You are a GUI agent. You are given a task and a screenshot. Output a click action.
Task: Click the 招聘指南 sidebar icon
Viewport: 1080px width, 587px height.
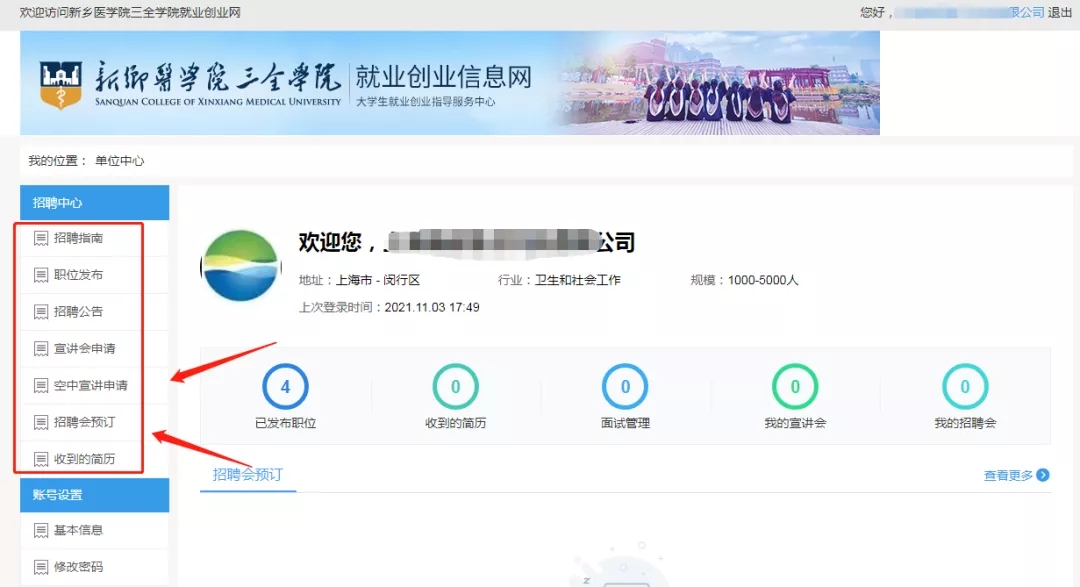click(41, 238)
